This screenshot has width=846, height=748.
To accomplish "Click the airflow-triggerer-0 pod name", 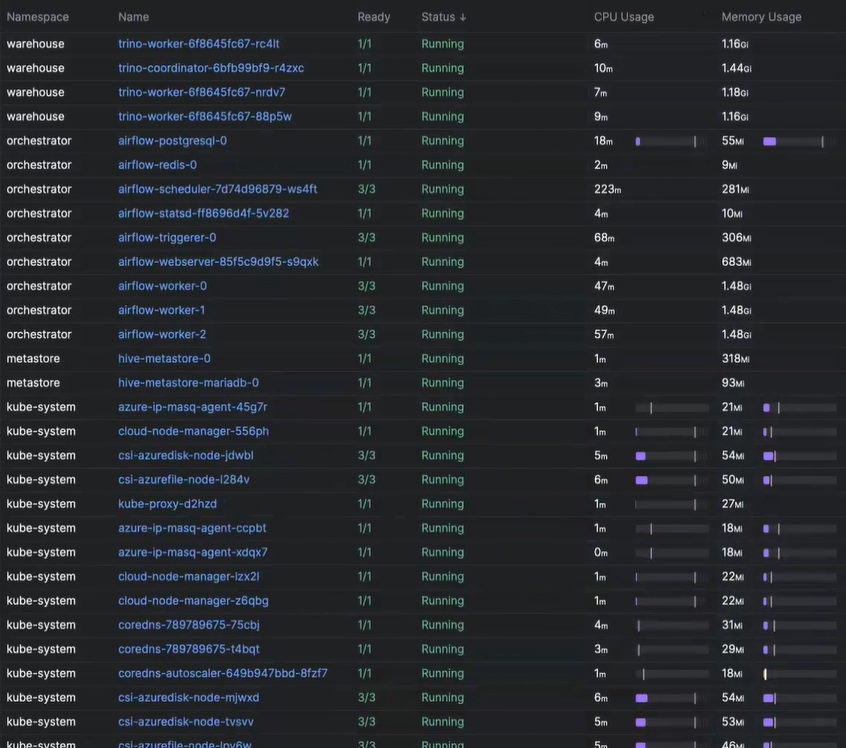I will tap(167, 238).
